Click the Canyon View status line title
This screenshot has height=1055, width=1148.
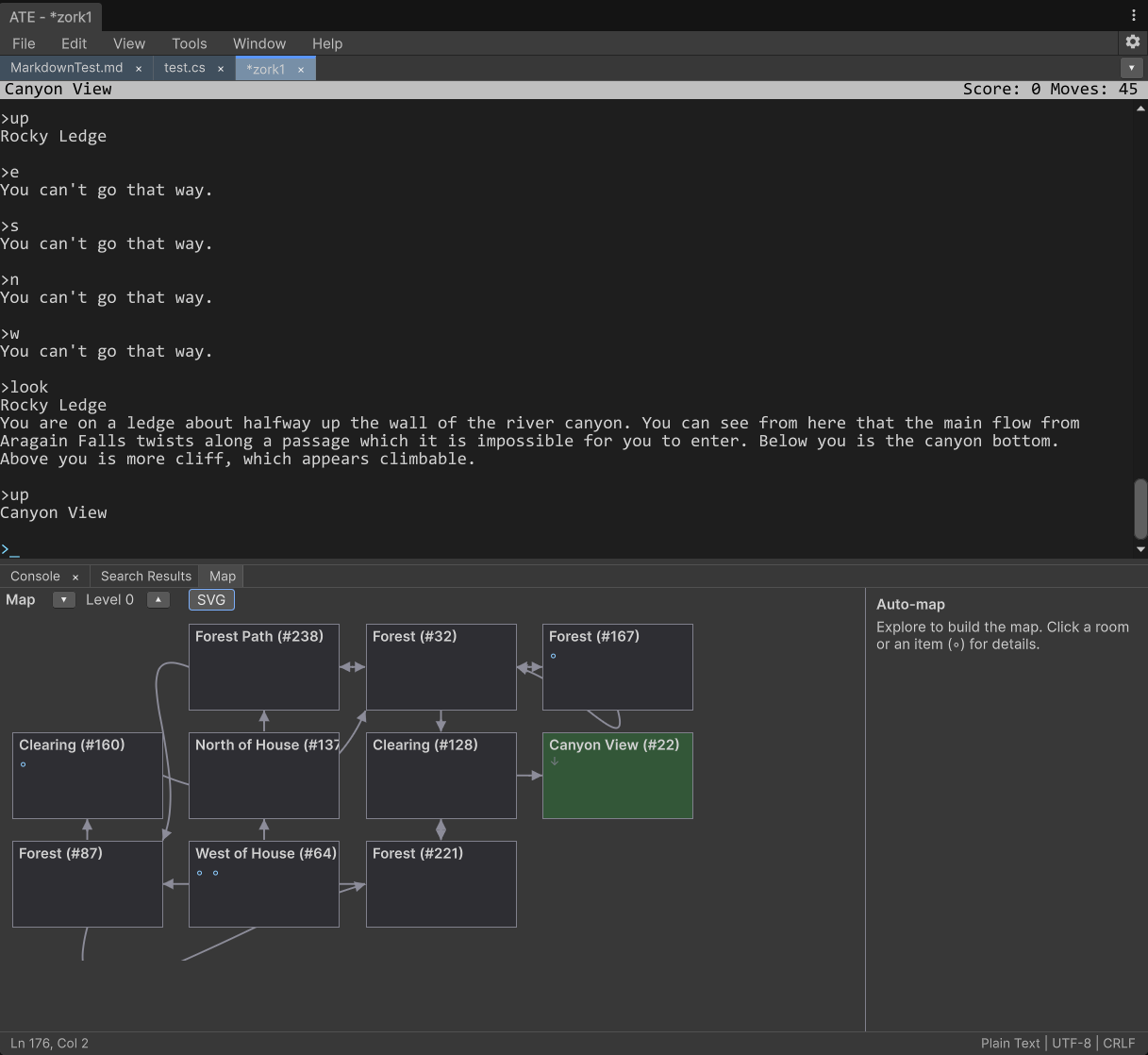click(58, 89)
